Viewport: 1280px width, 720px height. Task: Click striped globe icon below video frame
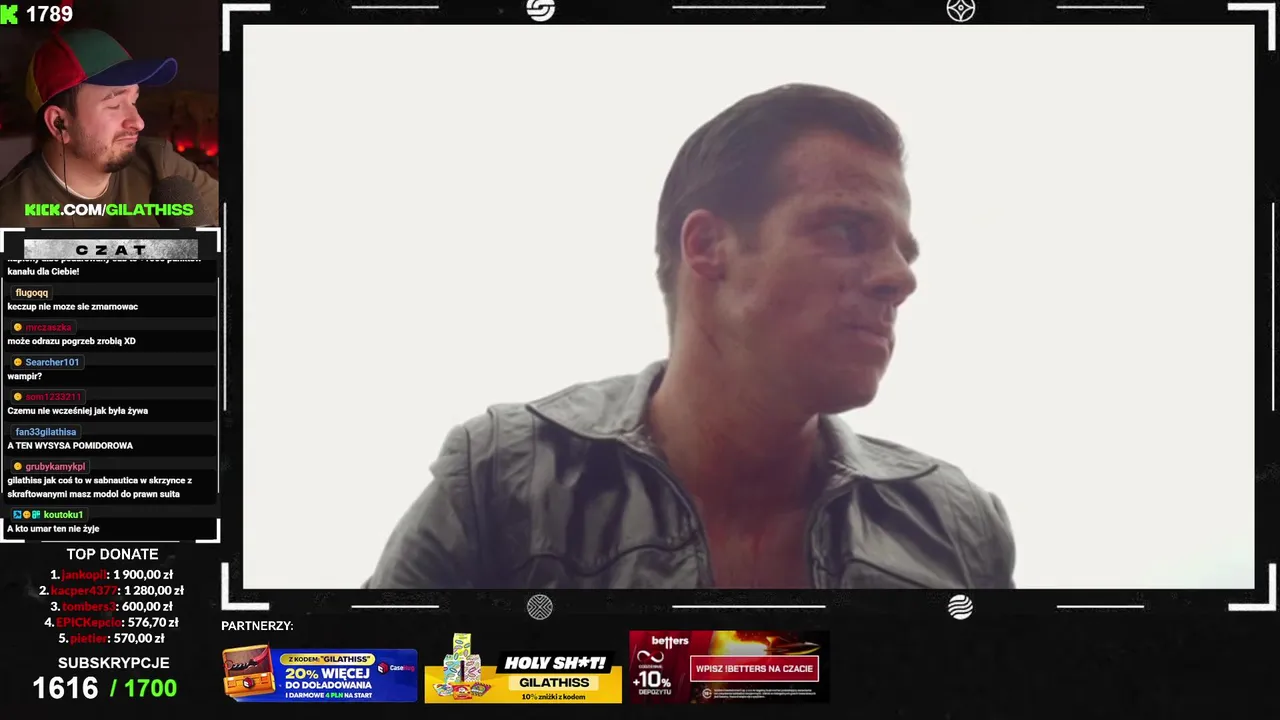[x=960, y=607]
